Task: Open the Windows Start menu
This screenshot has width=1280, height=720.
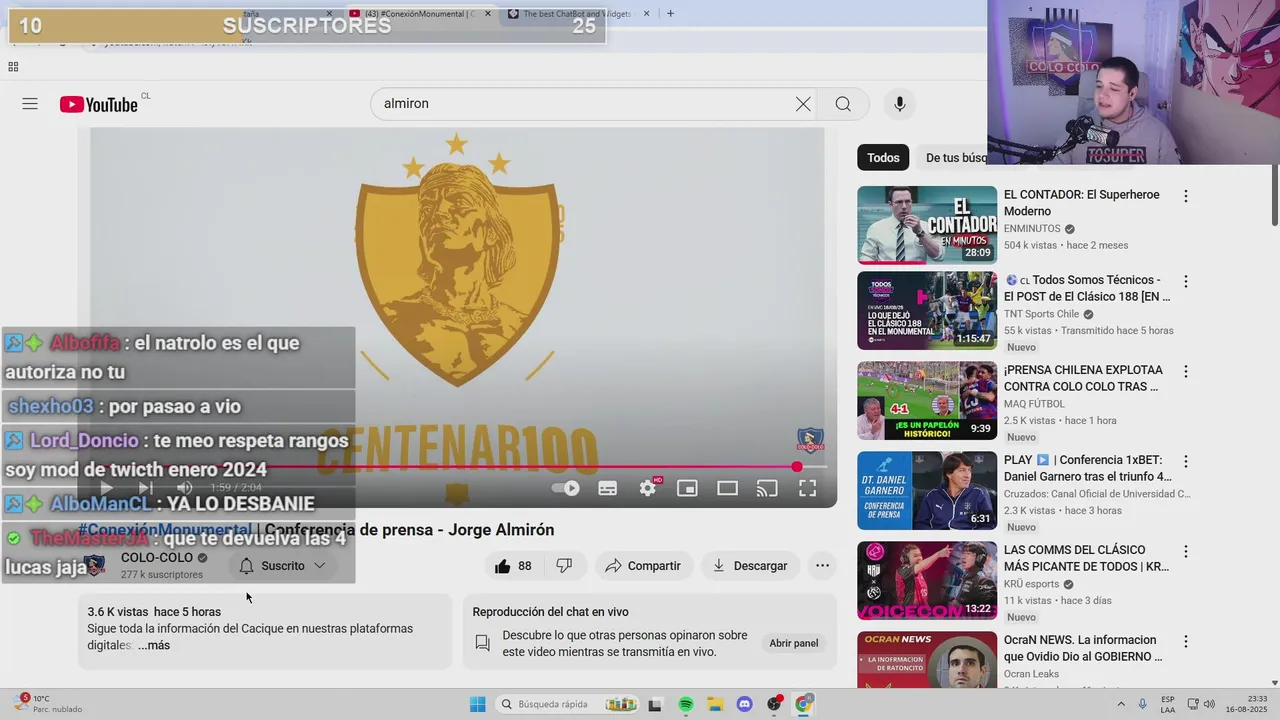Action: pos(477,704)
